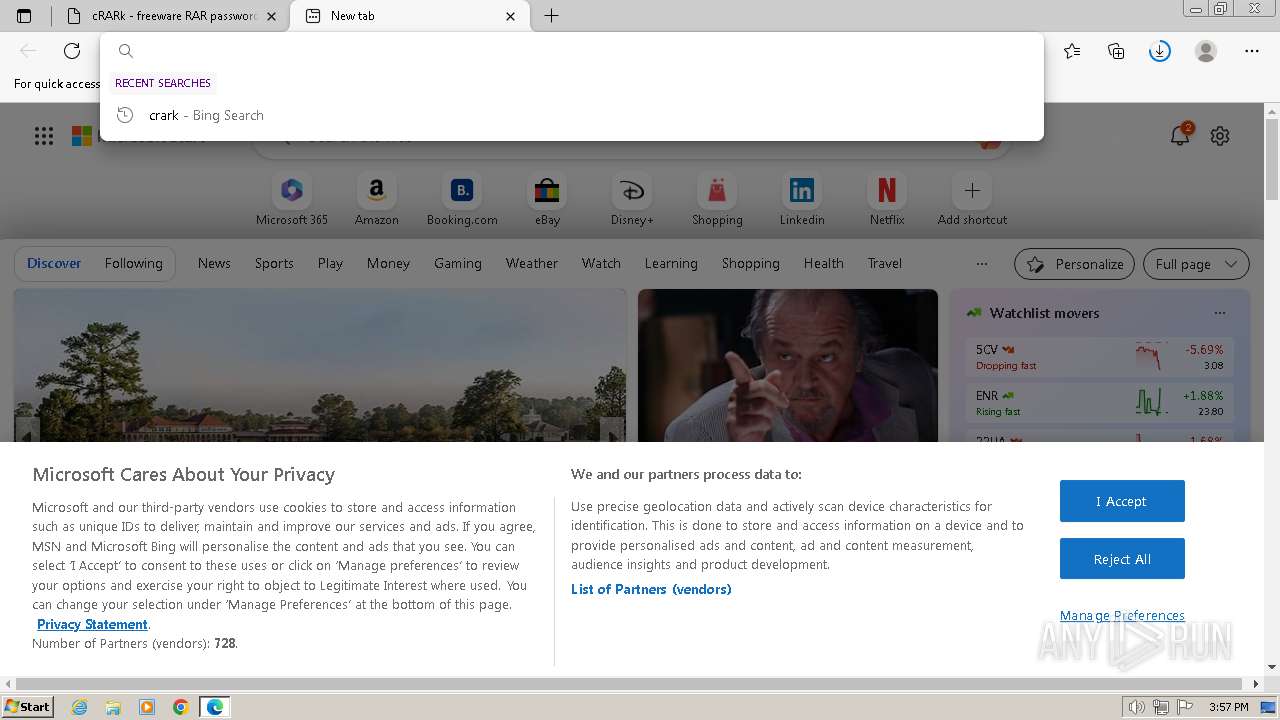The width and height of the screenshot is (1280, 720).
Task: Open the Play category
Action: coord(330,263)
